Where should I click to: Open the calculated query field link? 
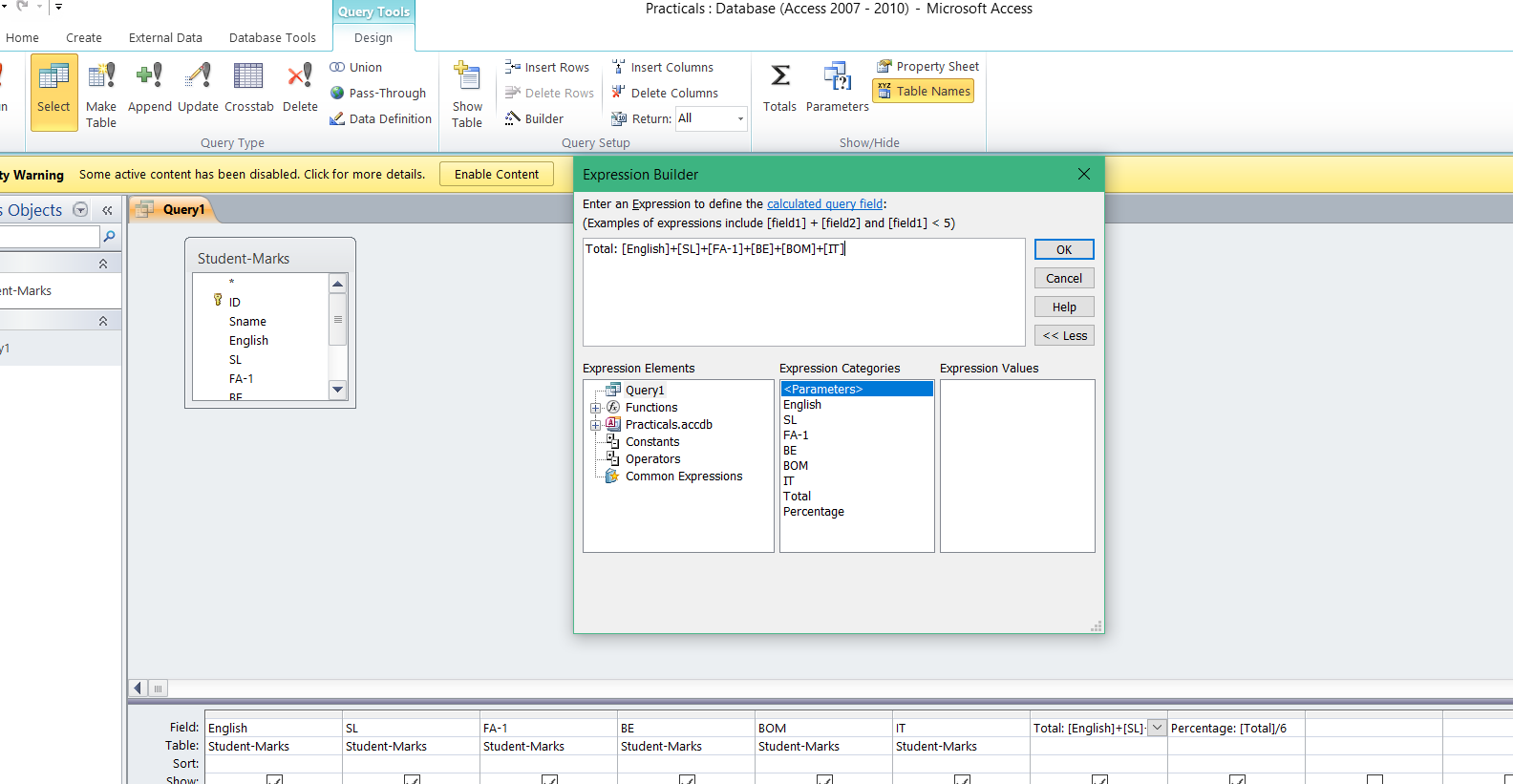[x=825, y=204]
